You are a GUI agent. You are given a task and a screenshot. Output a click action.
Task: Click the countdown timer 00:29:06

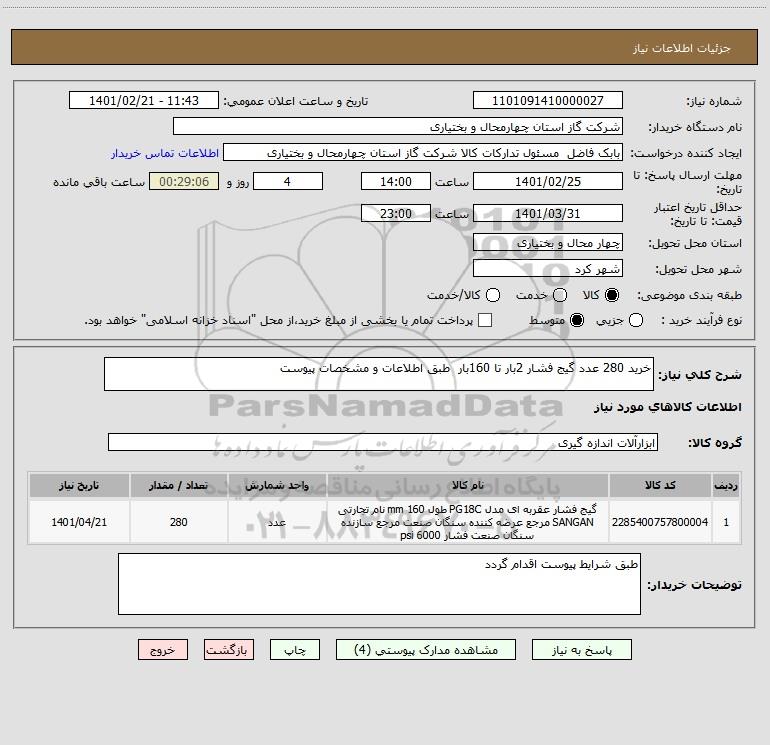(184, 181)
